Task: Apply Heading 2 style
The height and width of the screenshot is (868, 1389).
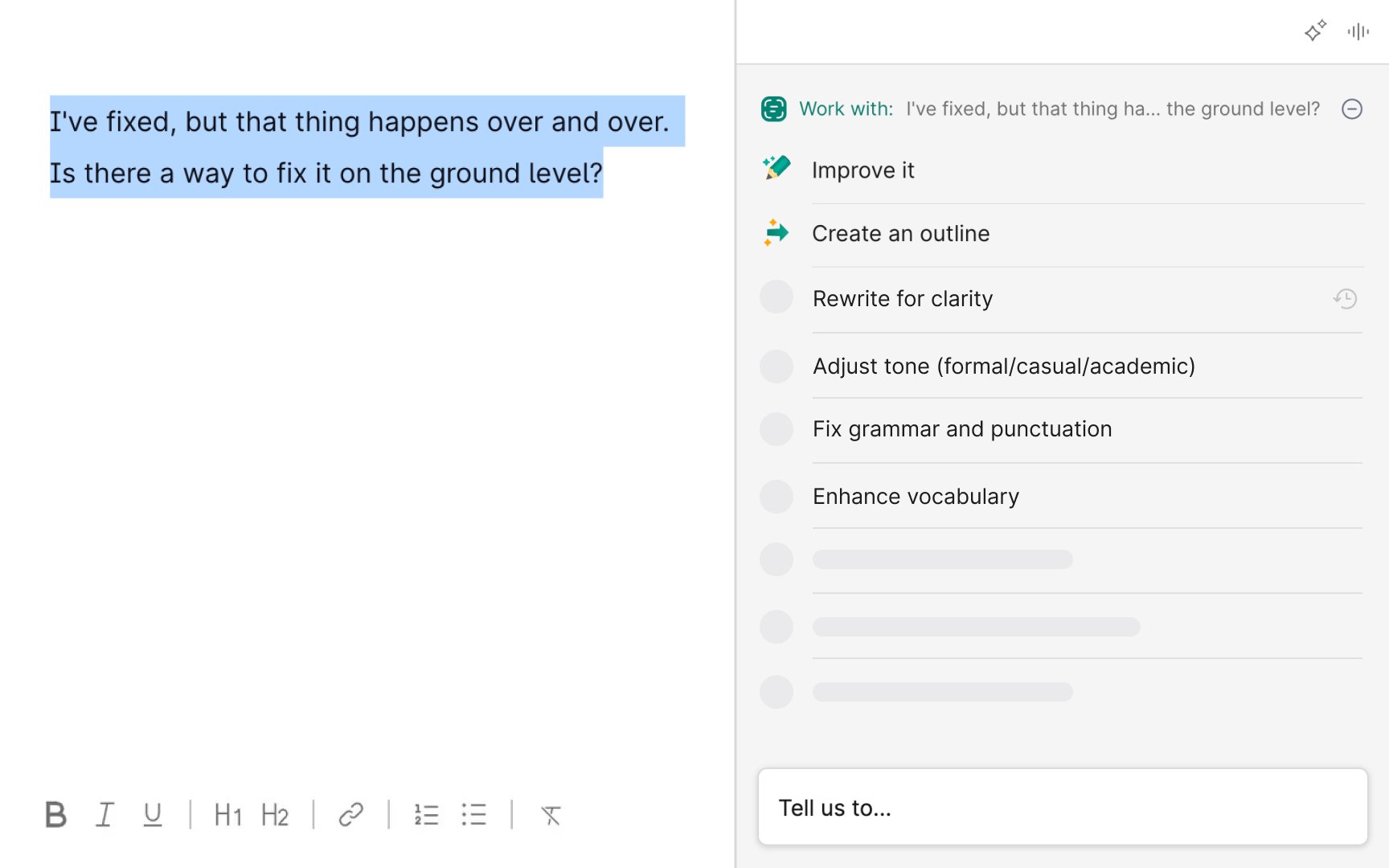Action: [275, 815]
